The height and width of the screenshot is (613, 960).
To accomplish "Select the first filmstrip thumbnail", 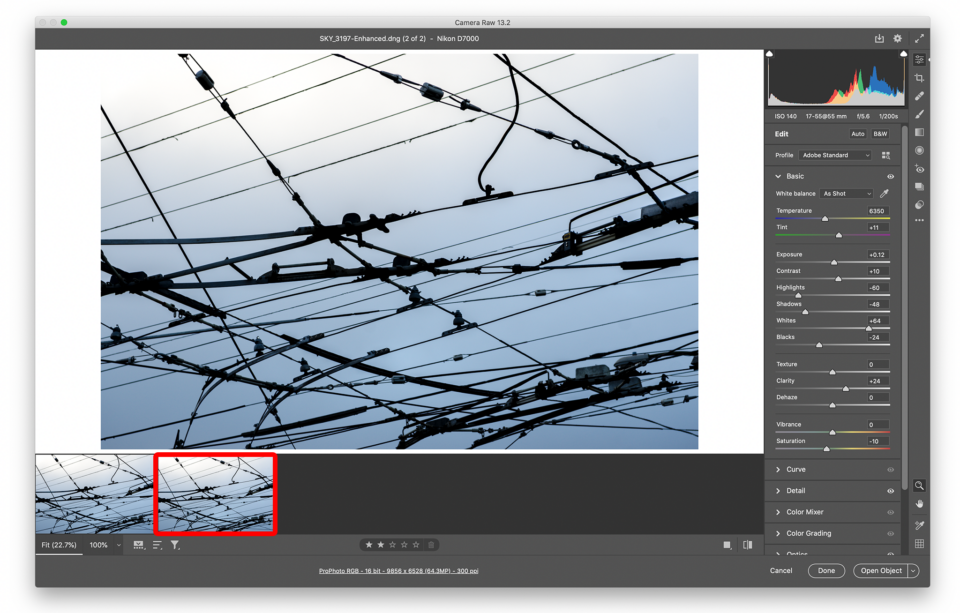I will [x=95, y=494].
